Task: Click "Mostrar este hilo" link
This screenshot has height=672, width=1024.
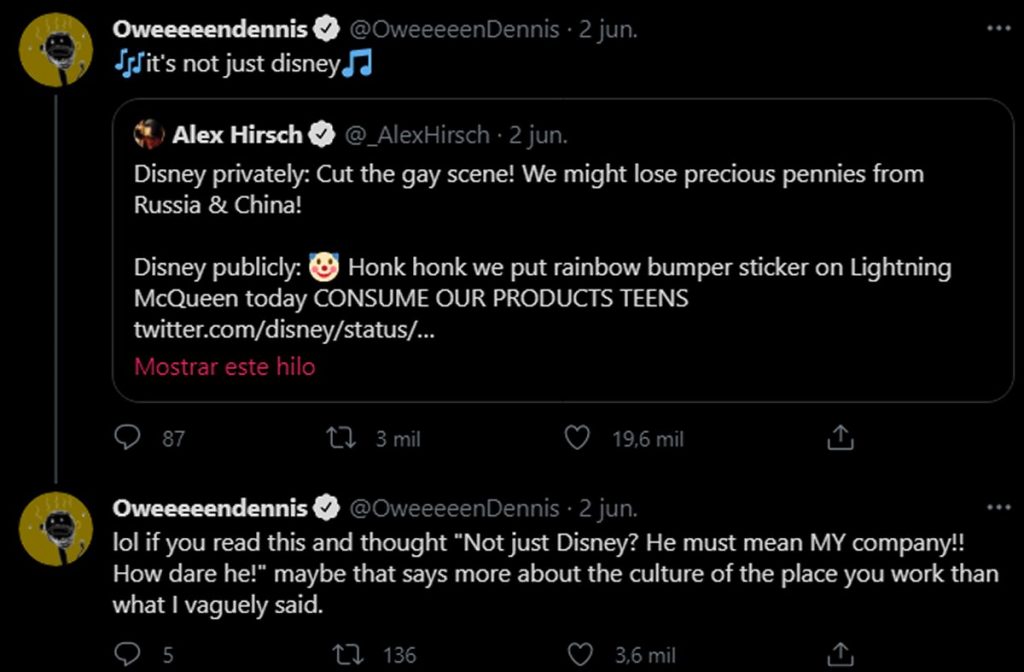Action: click(x=225, y=366)
